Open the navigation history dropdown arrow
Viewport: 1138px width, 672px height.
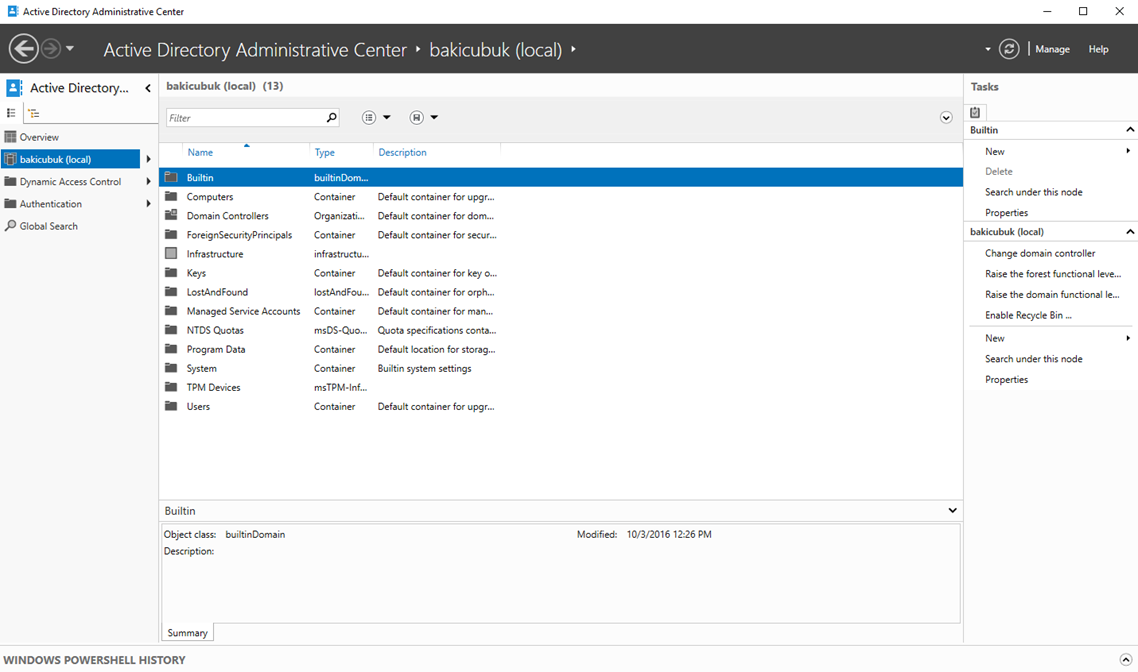(x=70, y=49)
